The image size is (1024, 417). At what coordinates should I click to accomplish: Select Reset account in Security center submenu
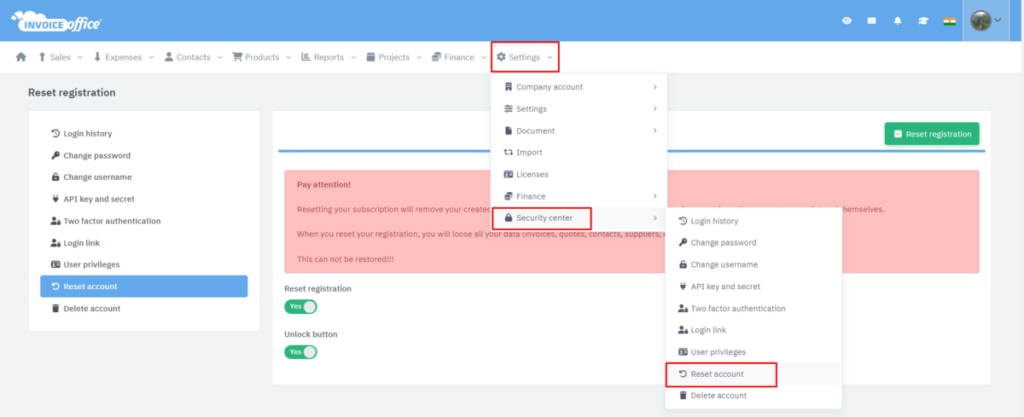click(716, 374)
